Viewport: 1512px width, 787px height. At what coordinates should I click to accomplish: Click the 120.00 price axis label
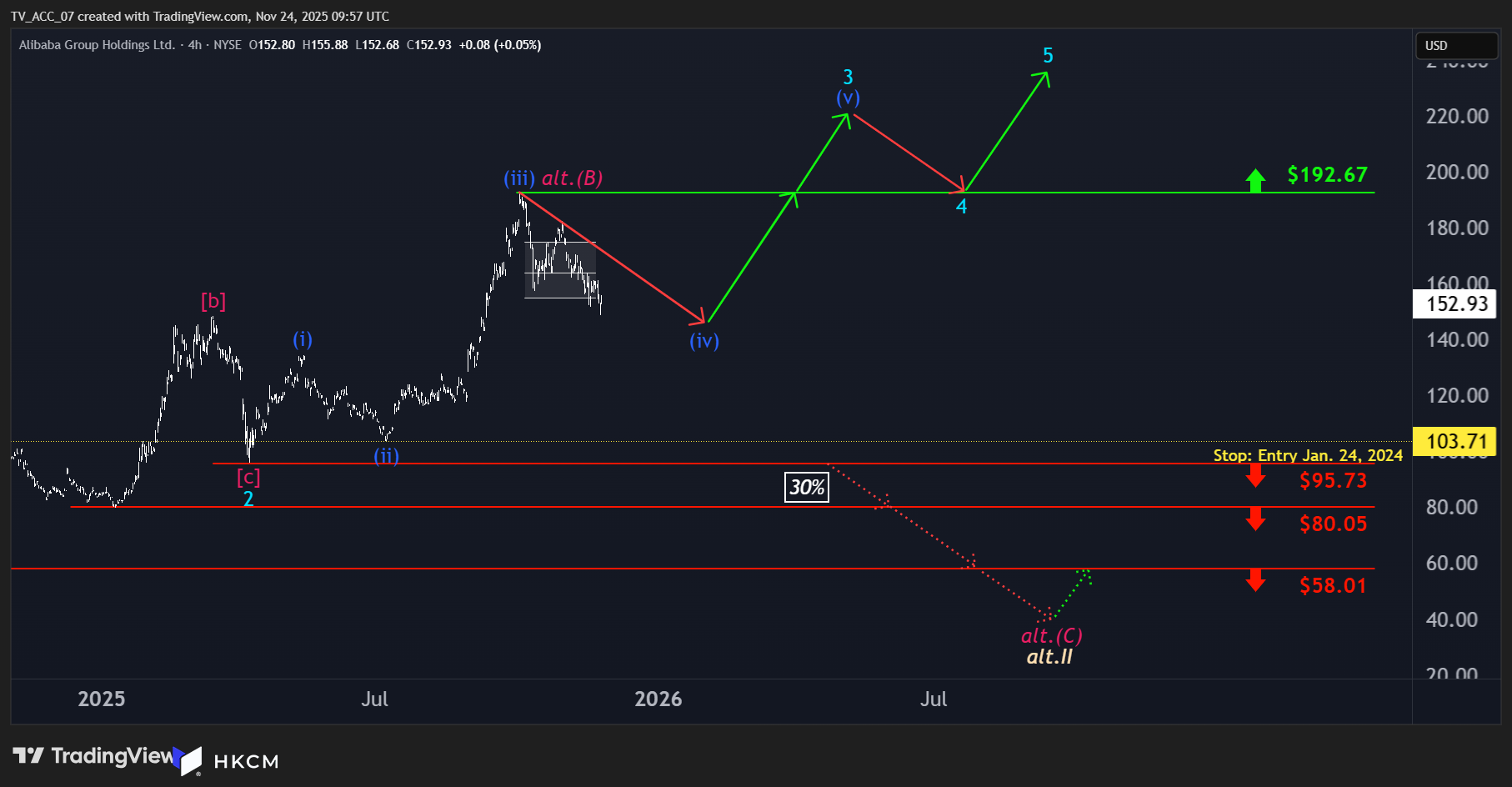[x=1457, y=395]
